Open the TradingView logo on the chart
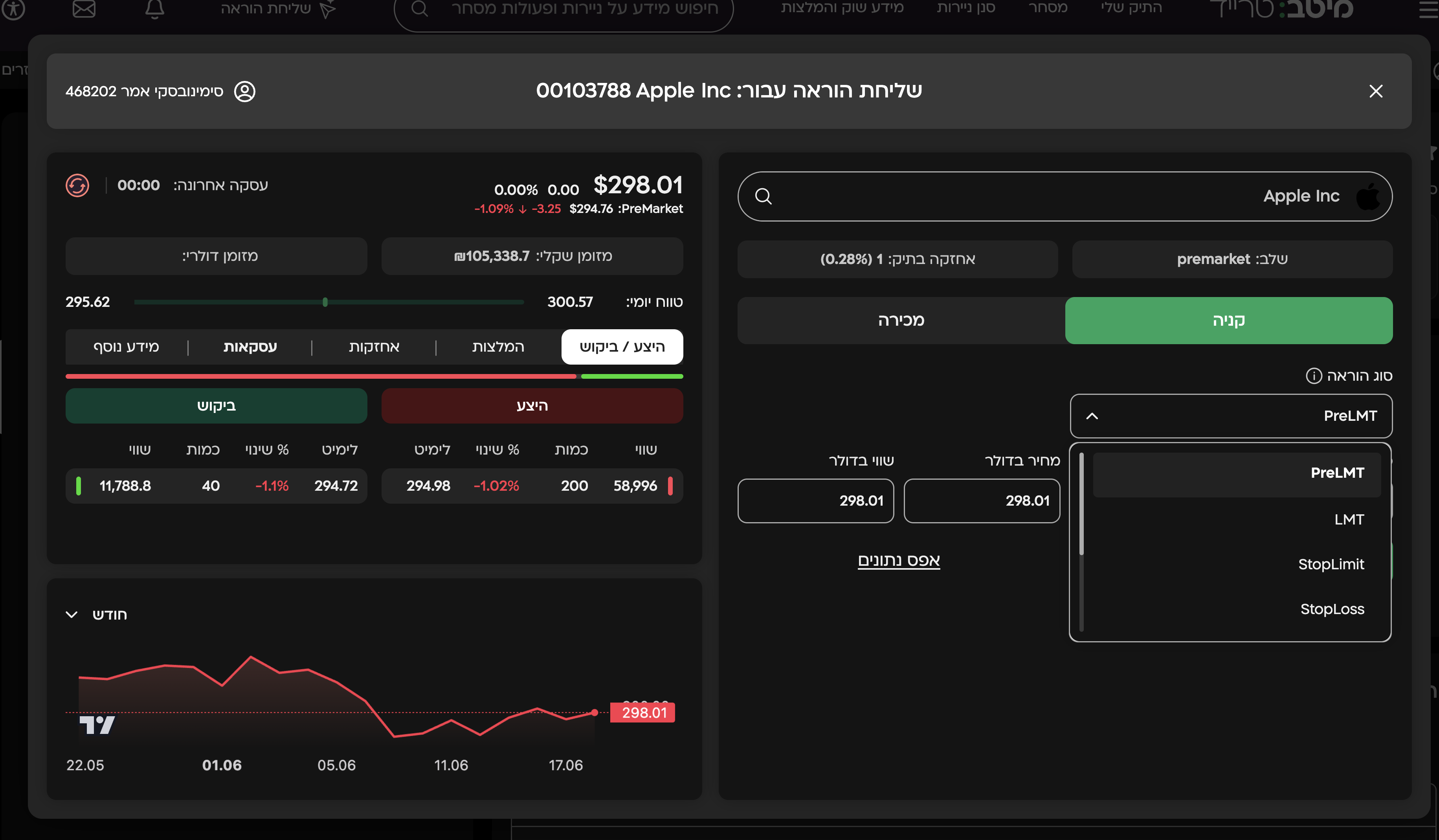This screenshot has width=1439, height=840. (x=97, y=724)
